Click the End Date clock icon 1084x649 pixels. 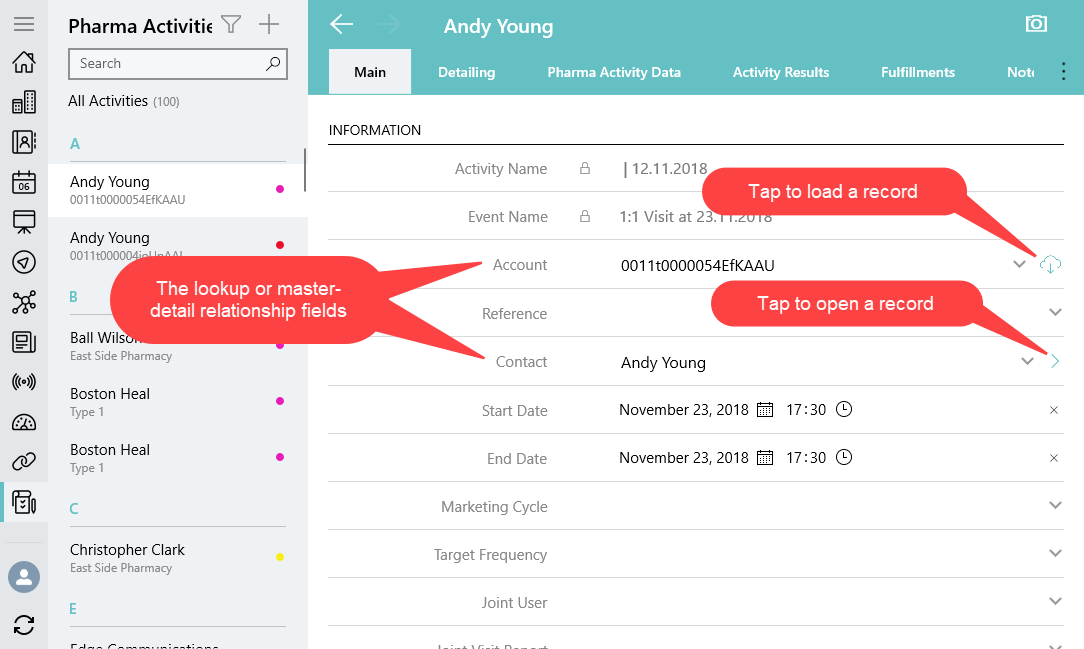coord(844,458)
